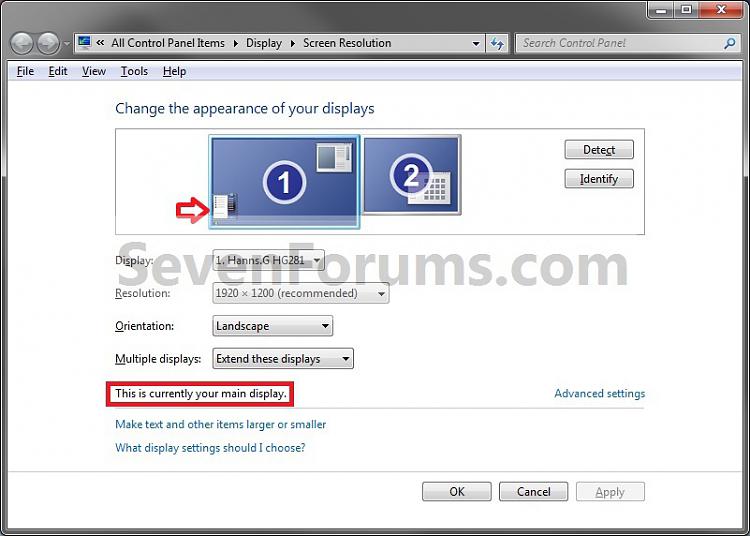Click the OK button

click(457, 492)
